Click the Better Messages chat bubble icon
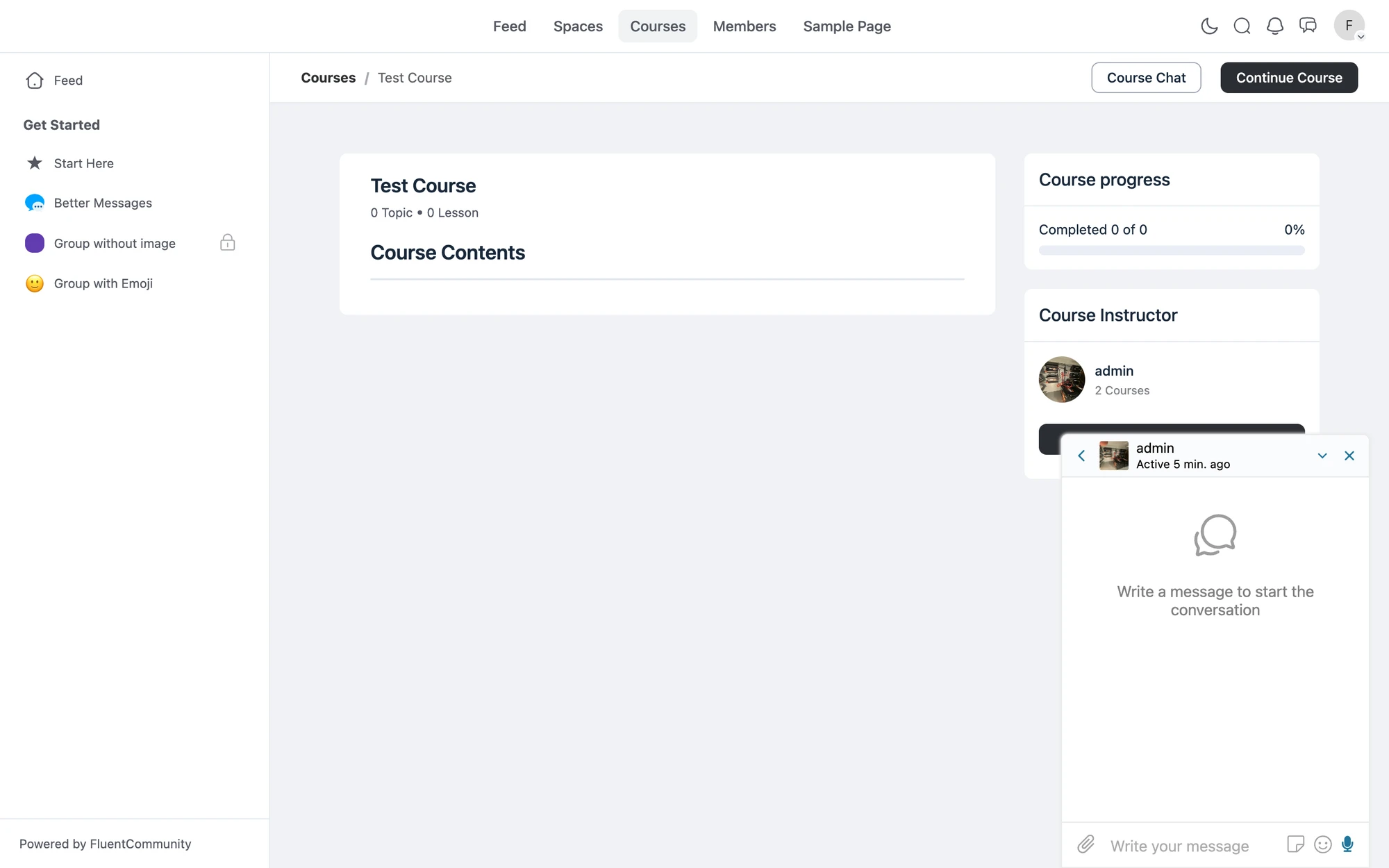 (35, 203)
